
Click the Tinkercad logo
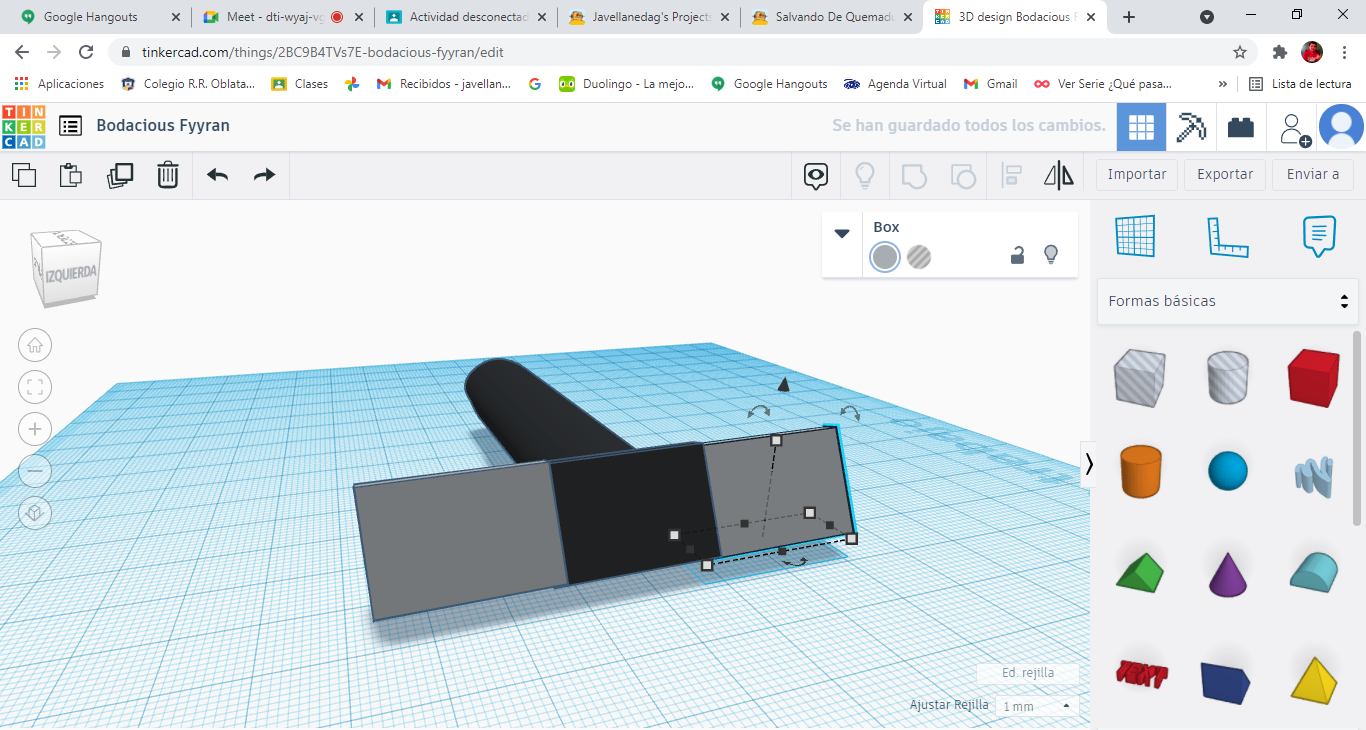coord(23,126)
